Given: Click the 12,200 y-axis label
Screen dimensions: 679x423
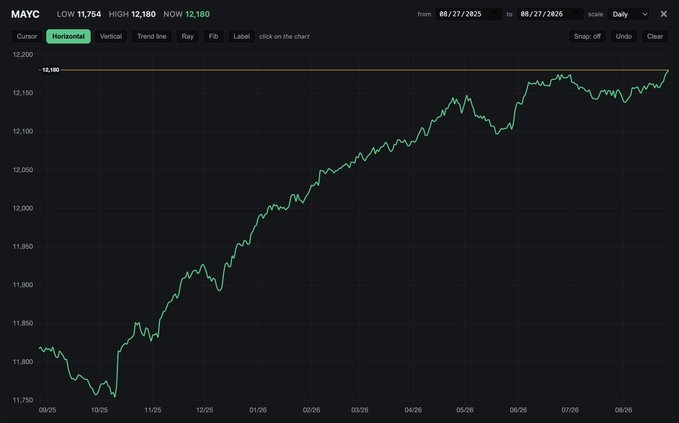Looking at the screenshot, I should (23, 55).
